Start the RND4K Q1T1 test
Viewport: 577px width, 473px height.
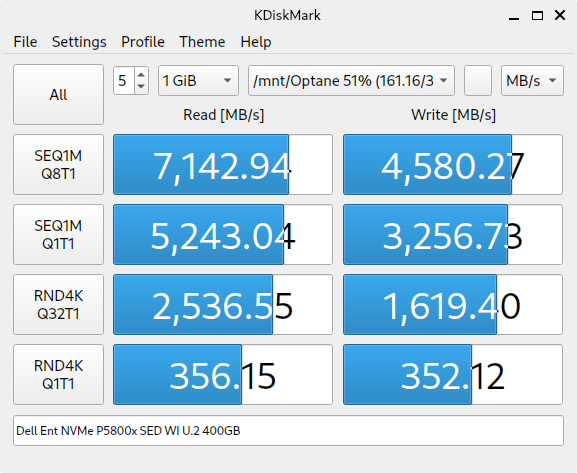tap(59, 374)
